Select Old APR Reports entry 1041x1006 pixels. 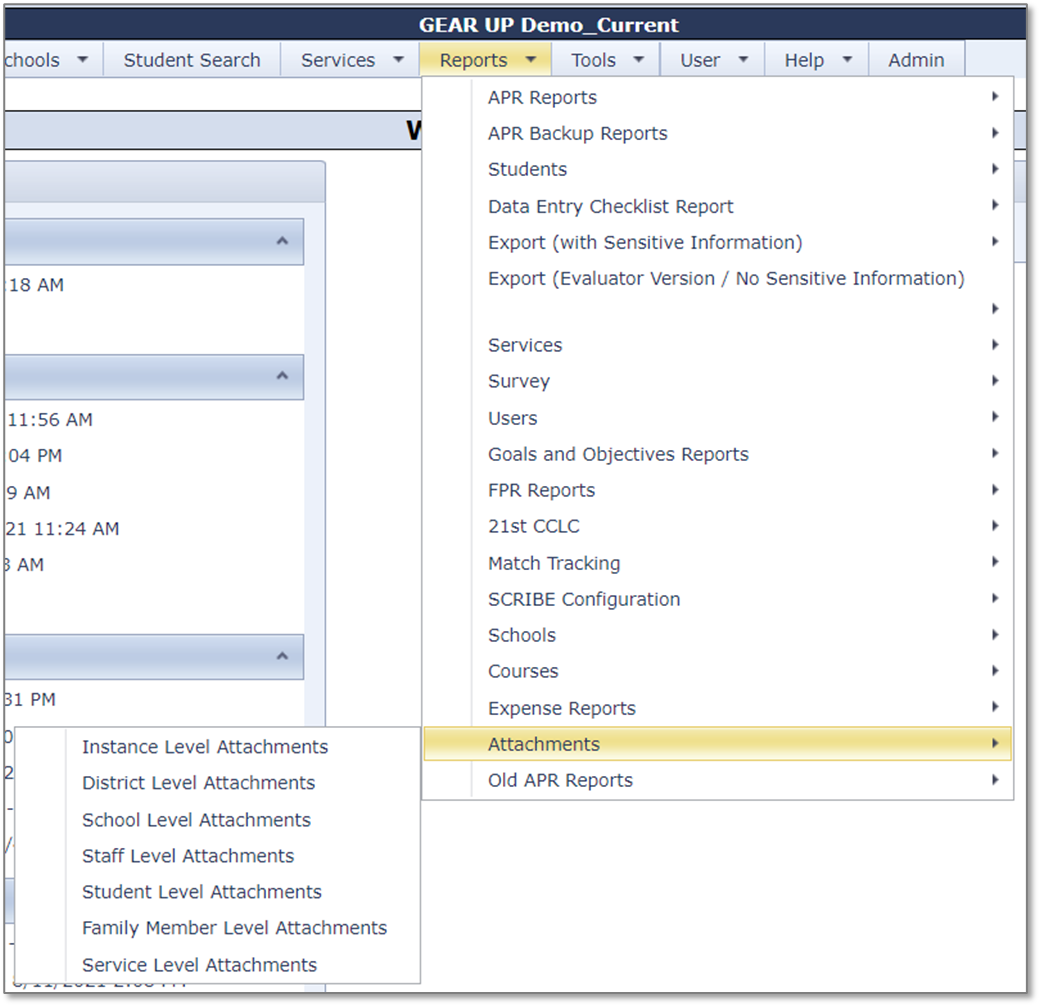[x=717, y=780]
